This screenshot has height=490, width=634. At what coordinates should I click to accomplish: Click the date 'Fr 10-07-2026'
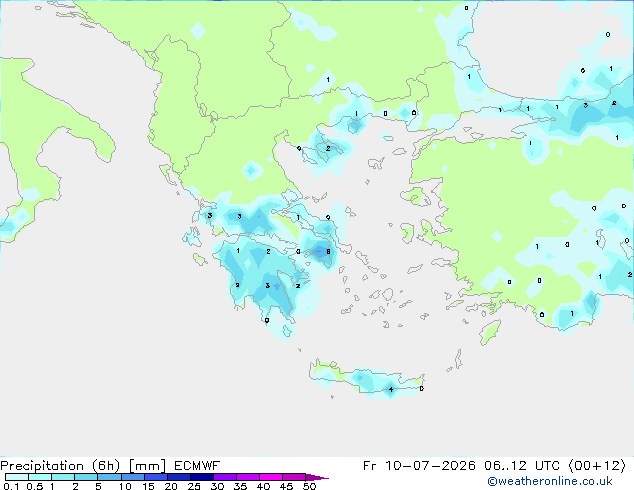coord(419,466)
